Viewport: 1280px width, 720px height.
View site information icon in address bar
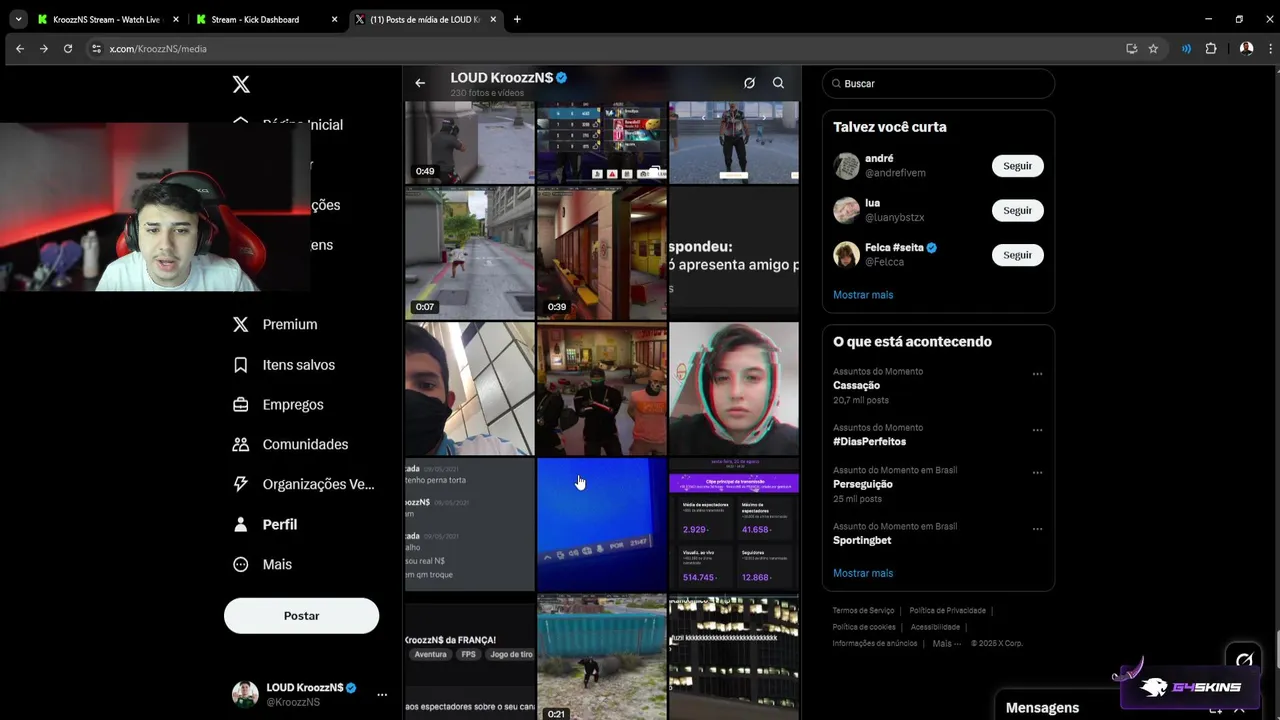96,48
